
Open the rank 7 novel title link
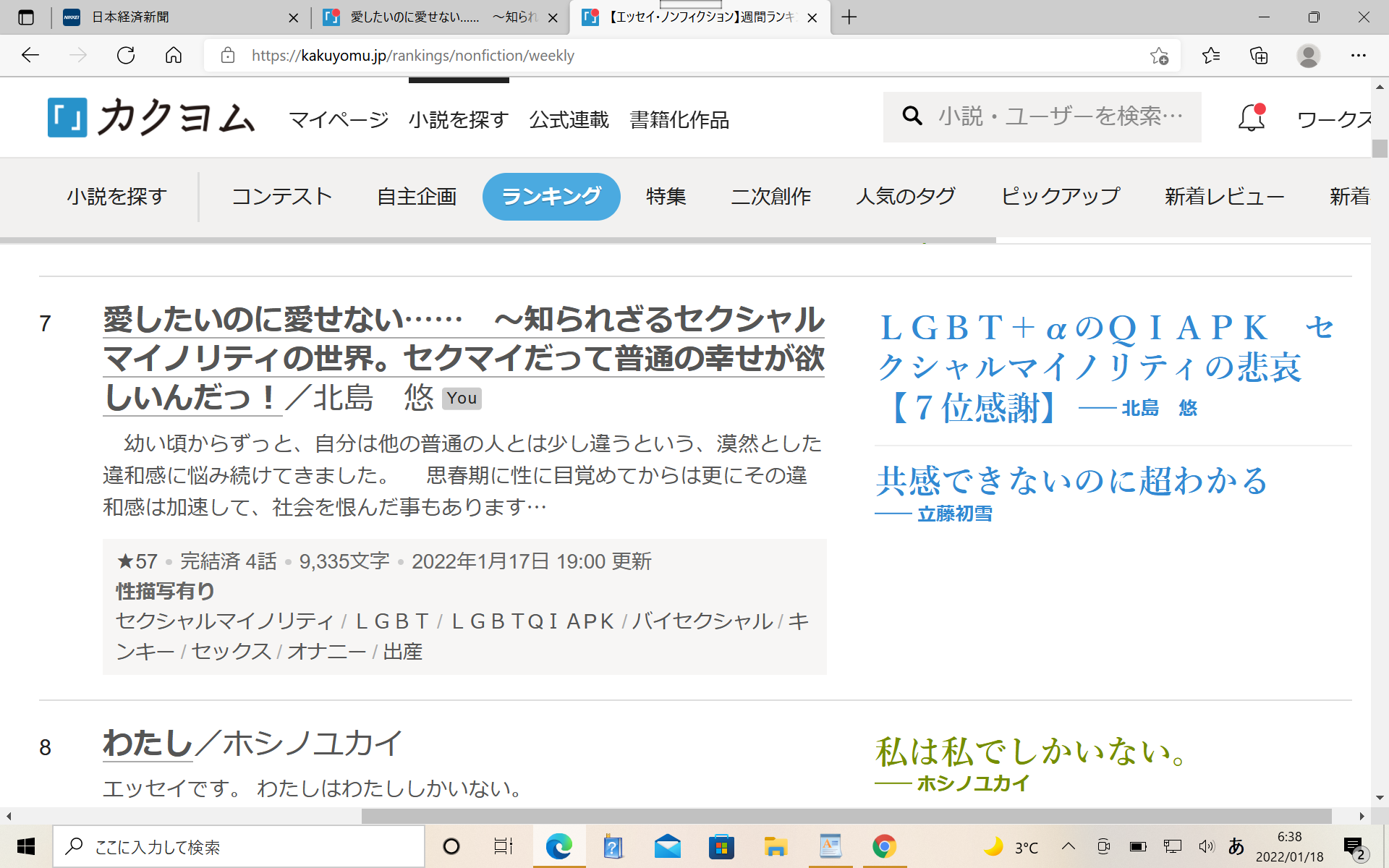tap(464, 359)
